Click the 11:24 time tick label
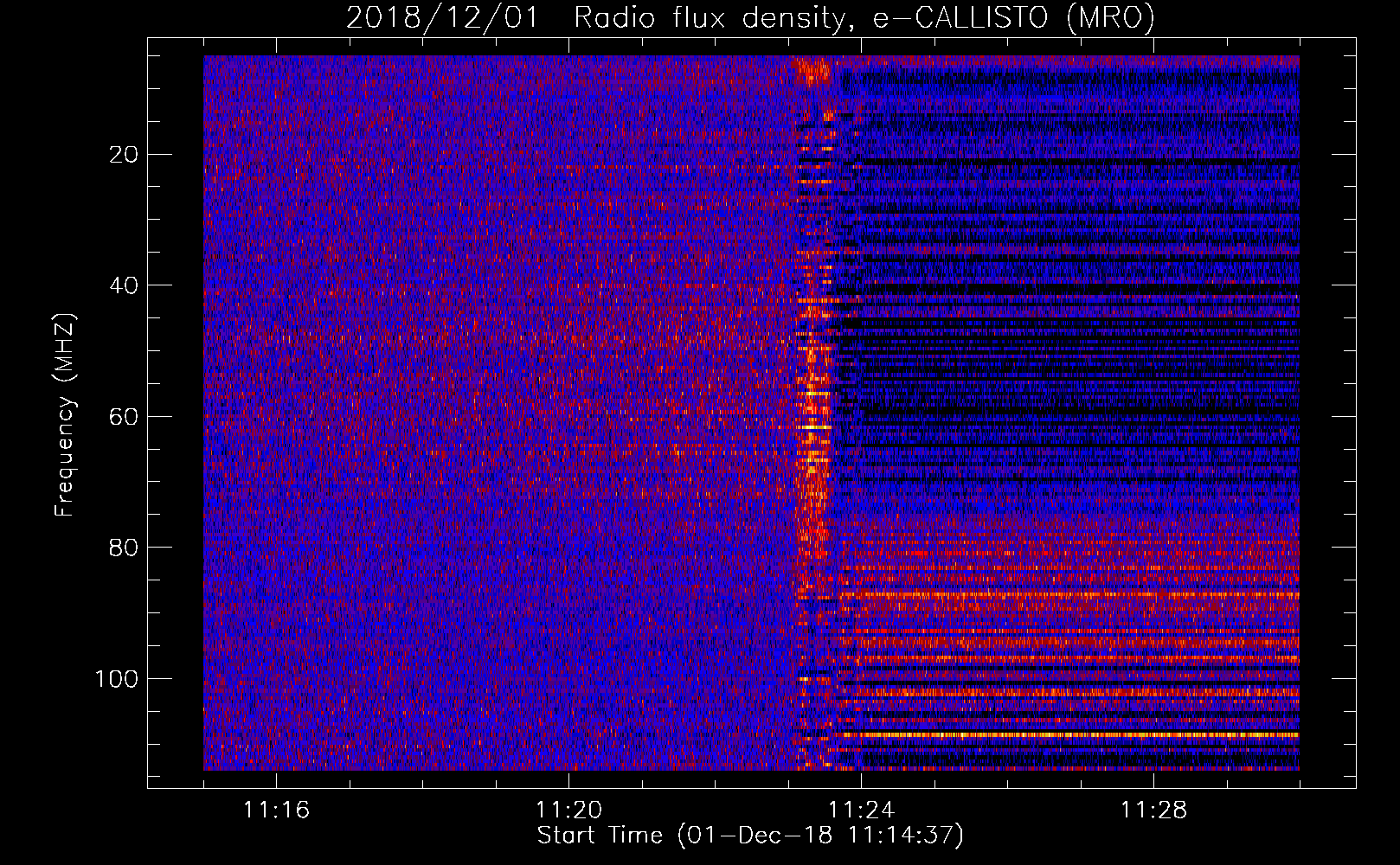Viewport: 1400px width, 865px height. pos(861,811)
